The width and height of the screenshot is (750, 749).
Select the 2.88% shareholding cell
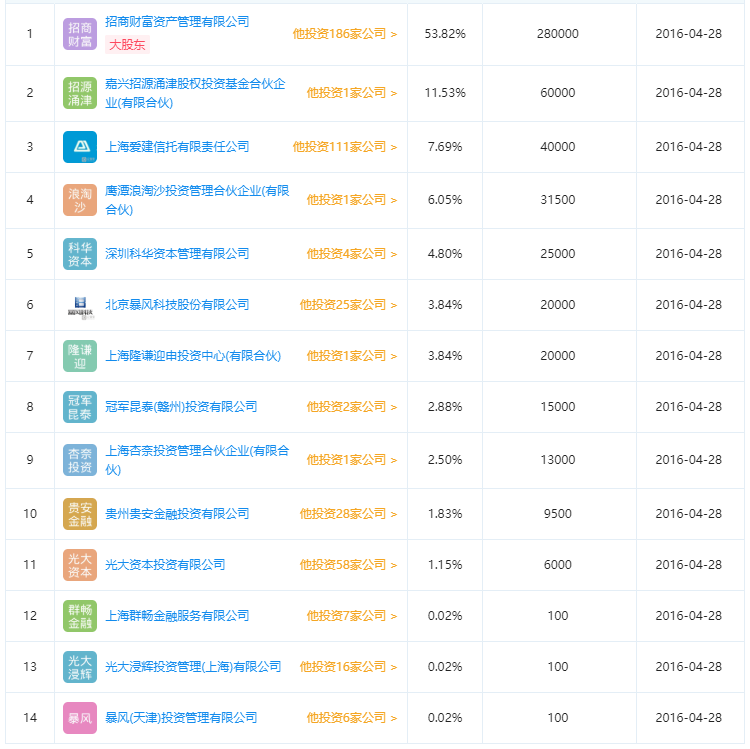445,407
